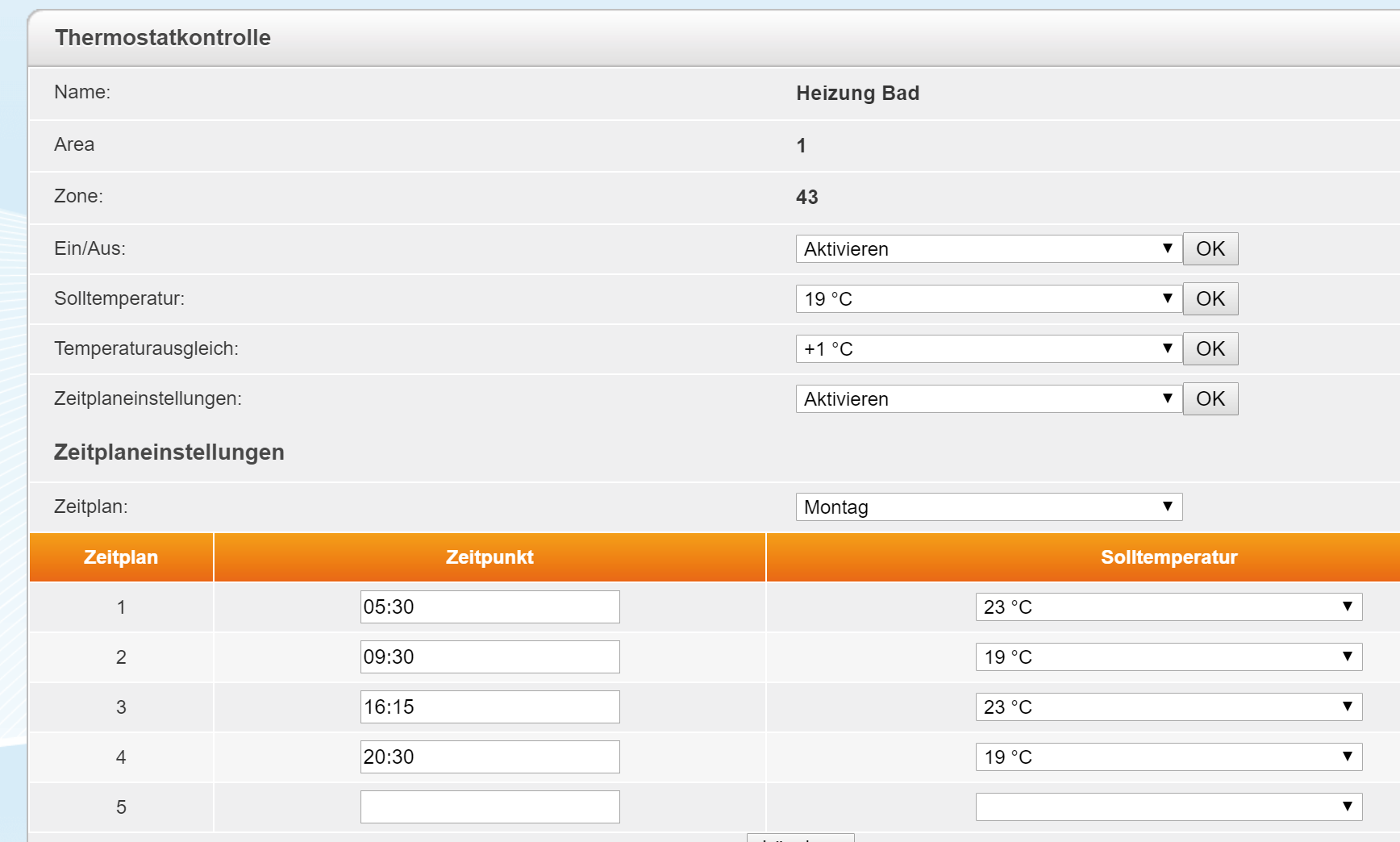This screenshot has width=1400, height=842.
Task: Confirm the main Solltemperatur setting with OK
Action: 1210,299
